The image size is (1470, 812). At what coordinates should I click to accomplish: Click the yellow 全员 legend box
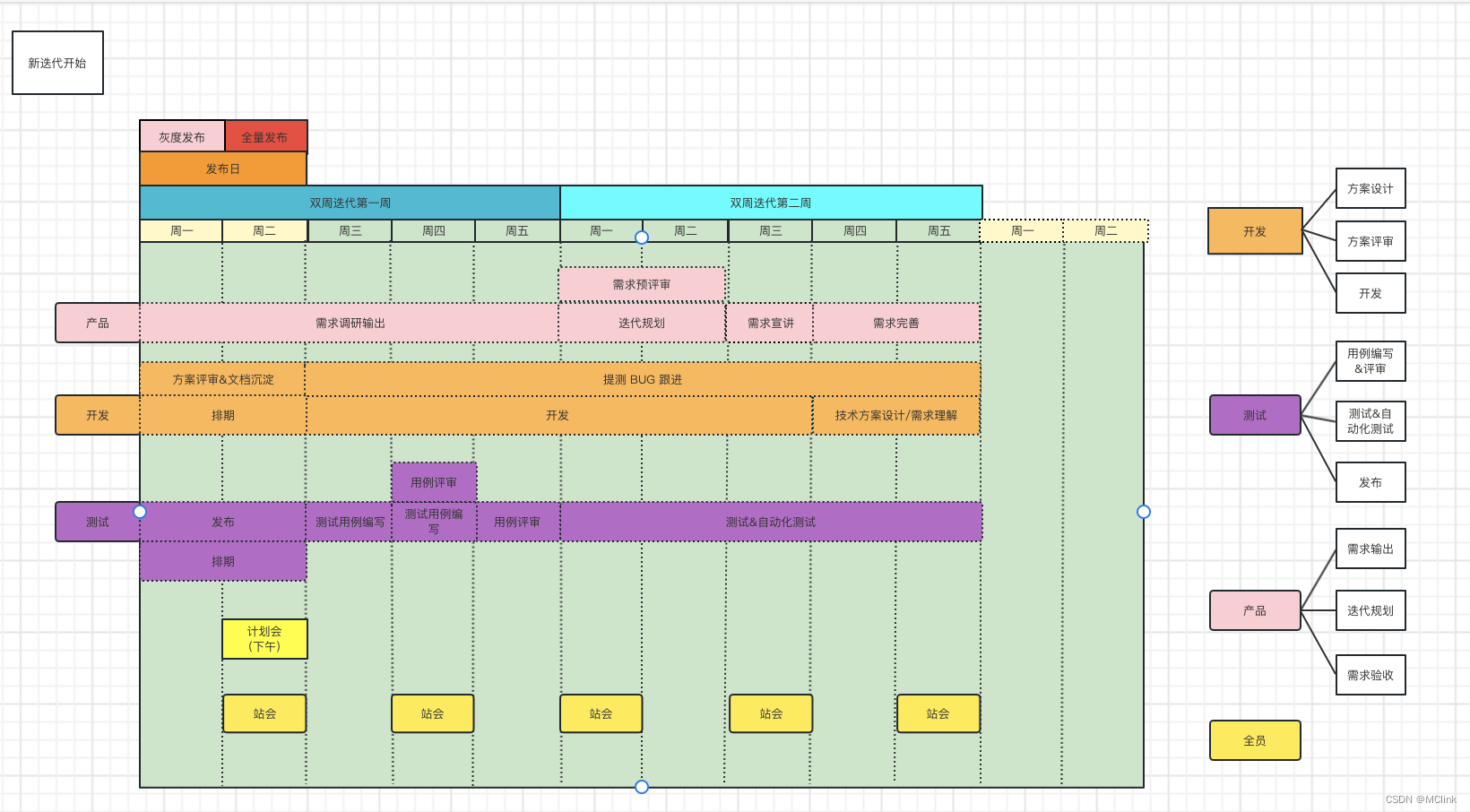click(1255, 740)
